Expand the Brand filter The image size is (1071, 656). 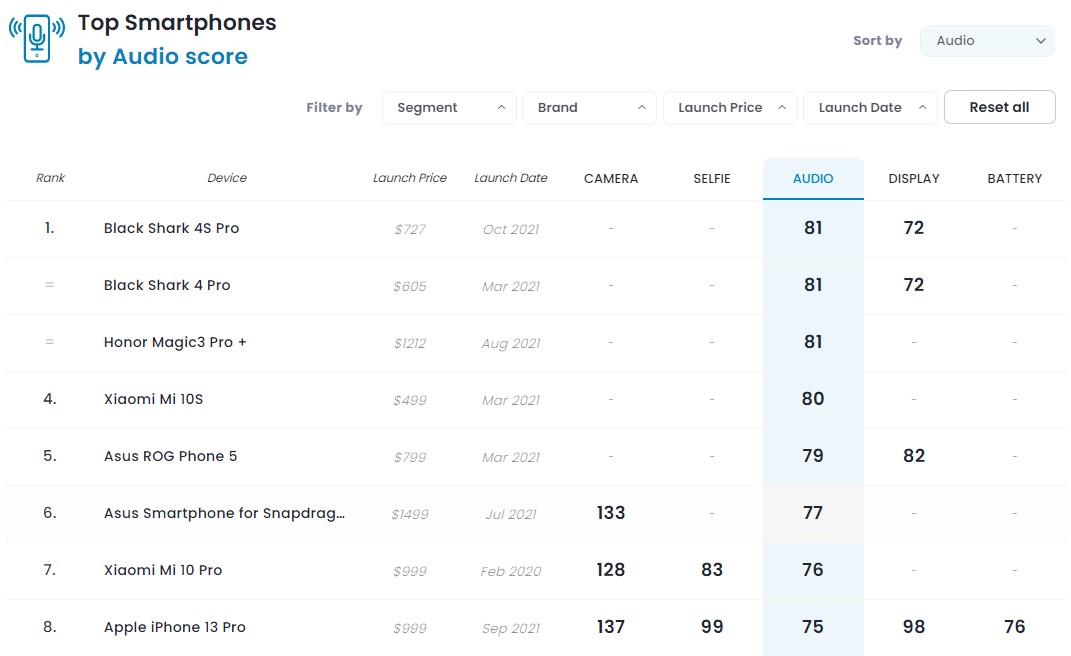point(589,108)
